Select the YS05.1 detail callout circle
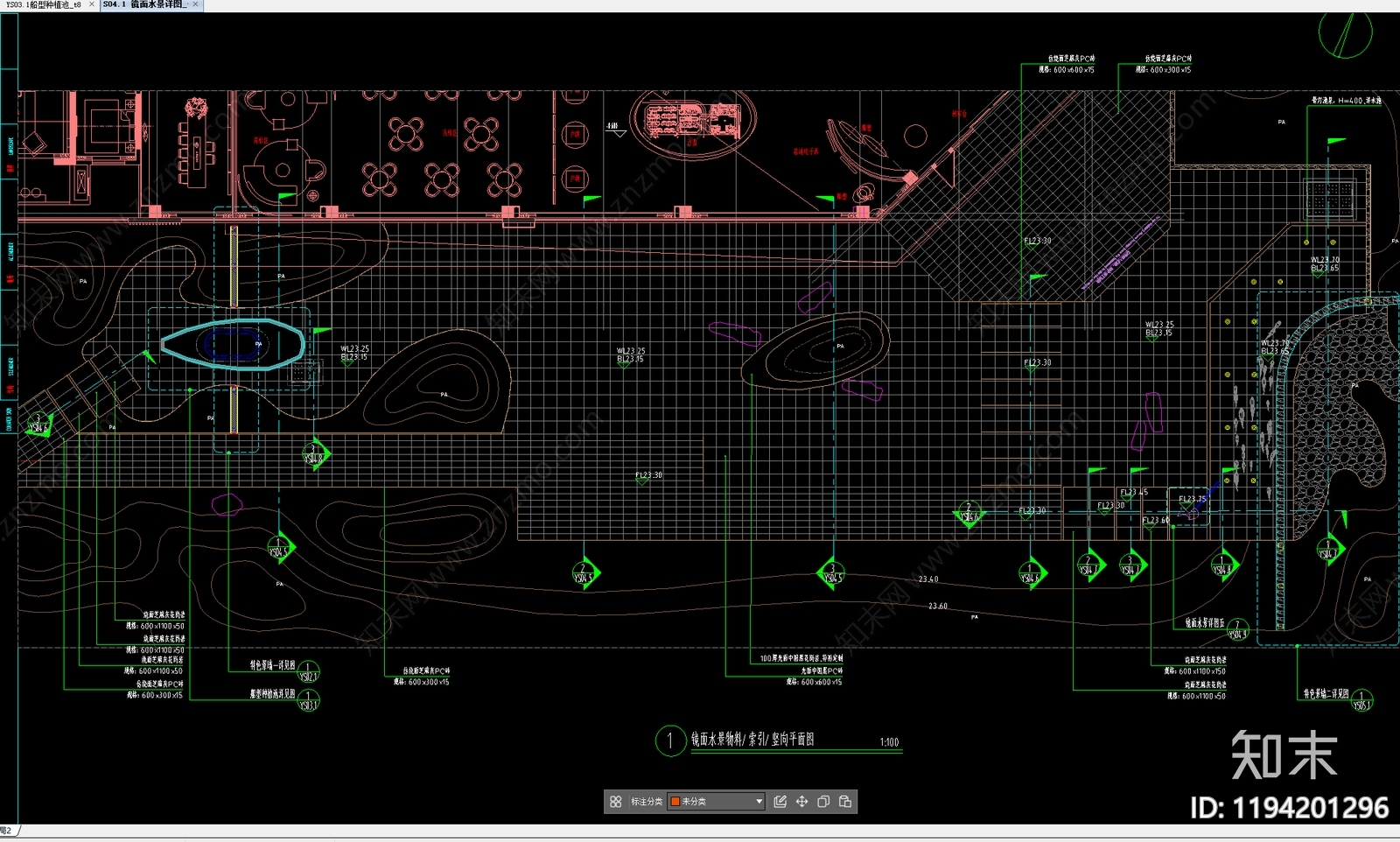 coord(1361,701)
